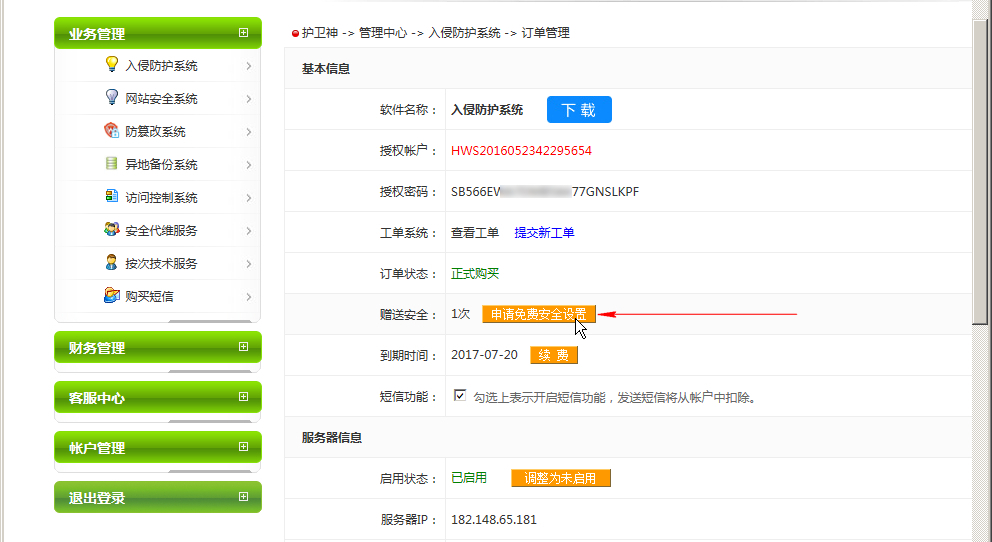The width and height of the screenshot is (992, 542).
Task: Click the blue 下载 button
Action: 579,110
